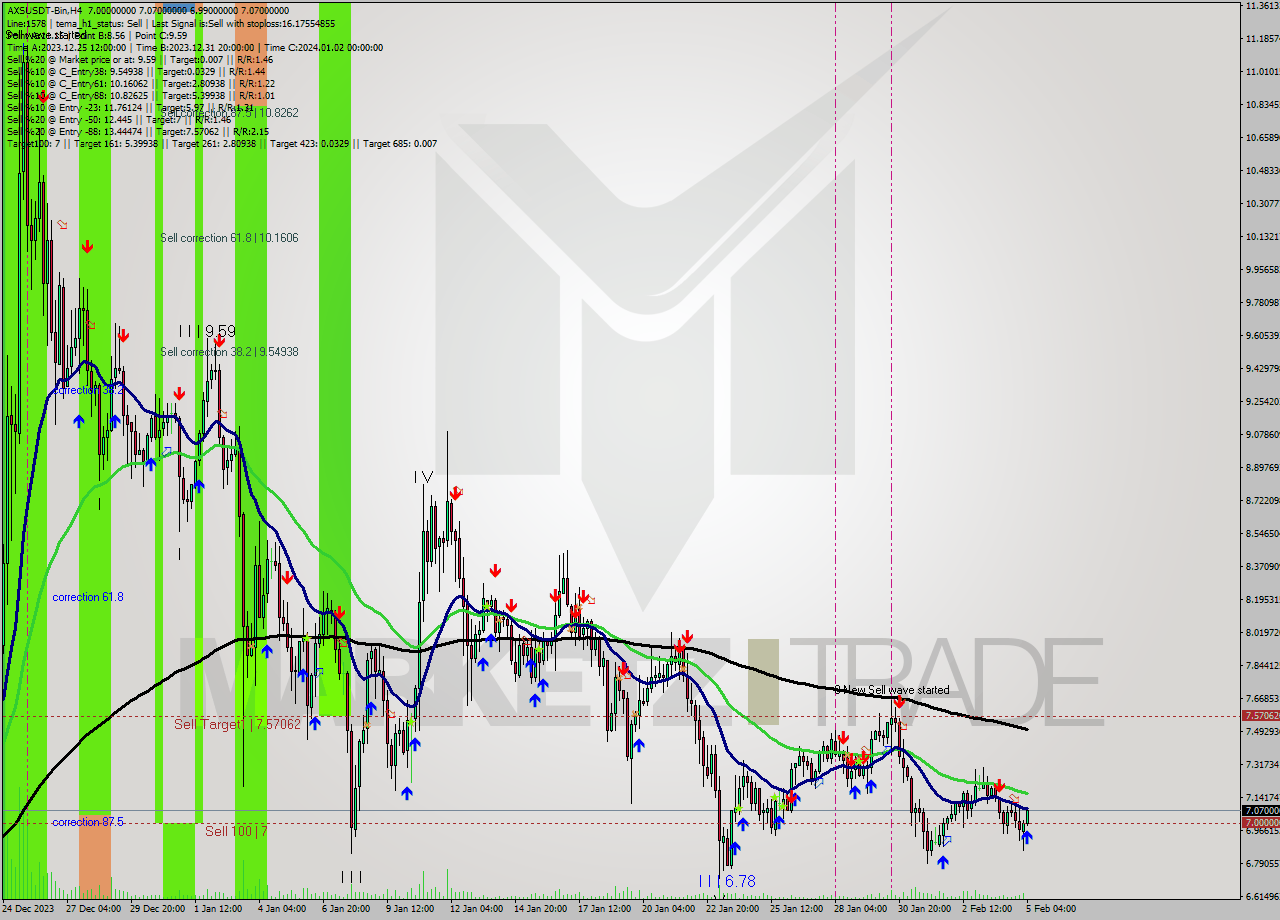Click the black 7.07000 current price tag
This screenshot has height=920, width=1280.
1260,810
